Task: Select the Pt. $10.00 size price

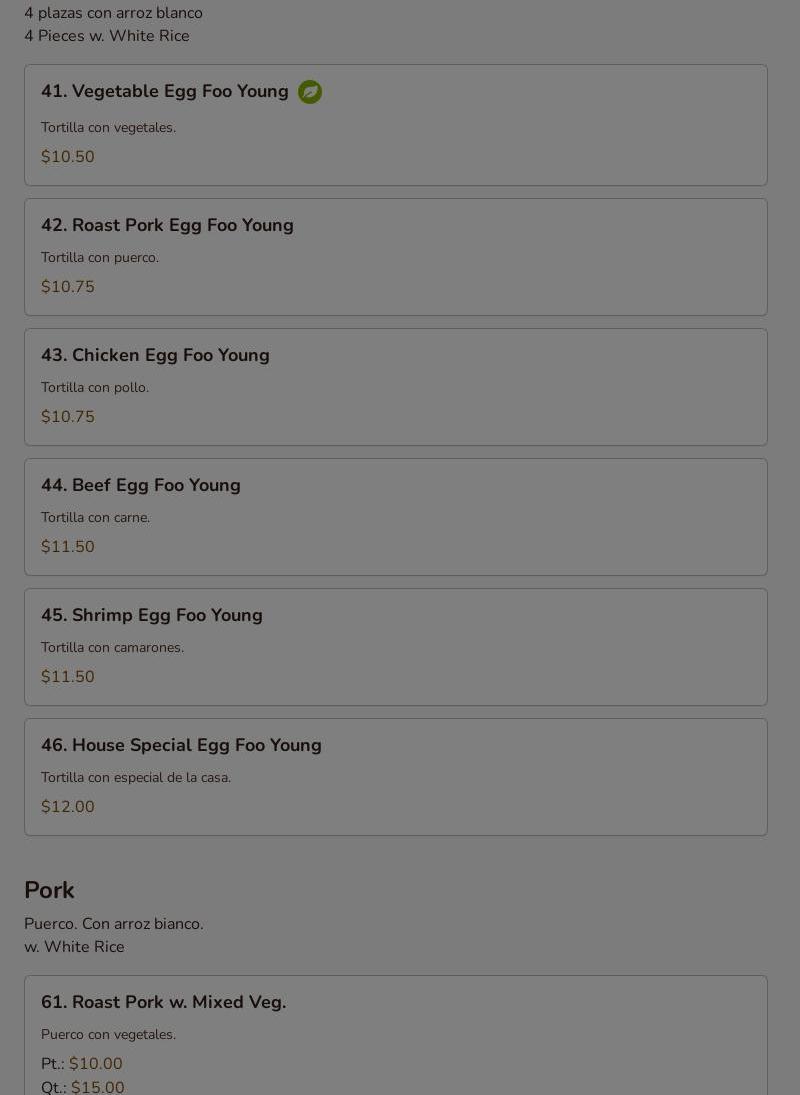Action: pos(95,1064)
